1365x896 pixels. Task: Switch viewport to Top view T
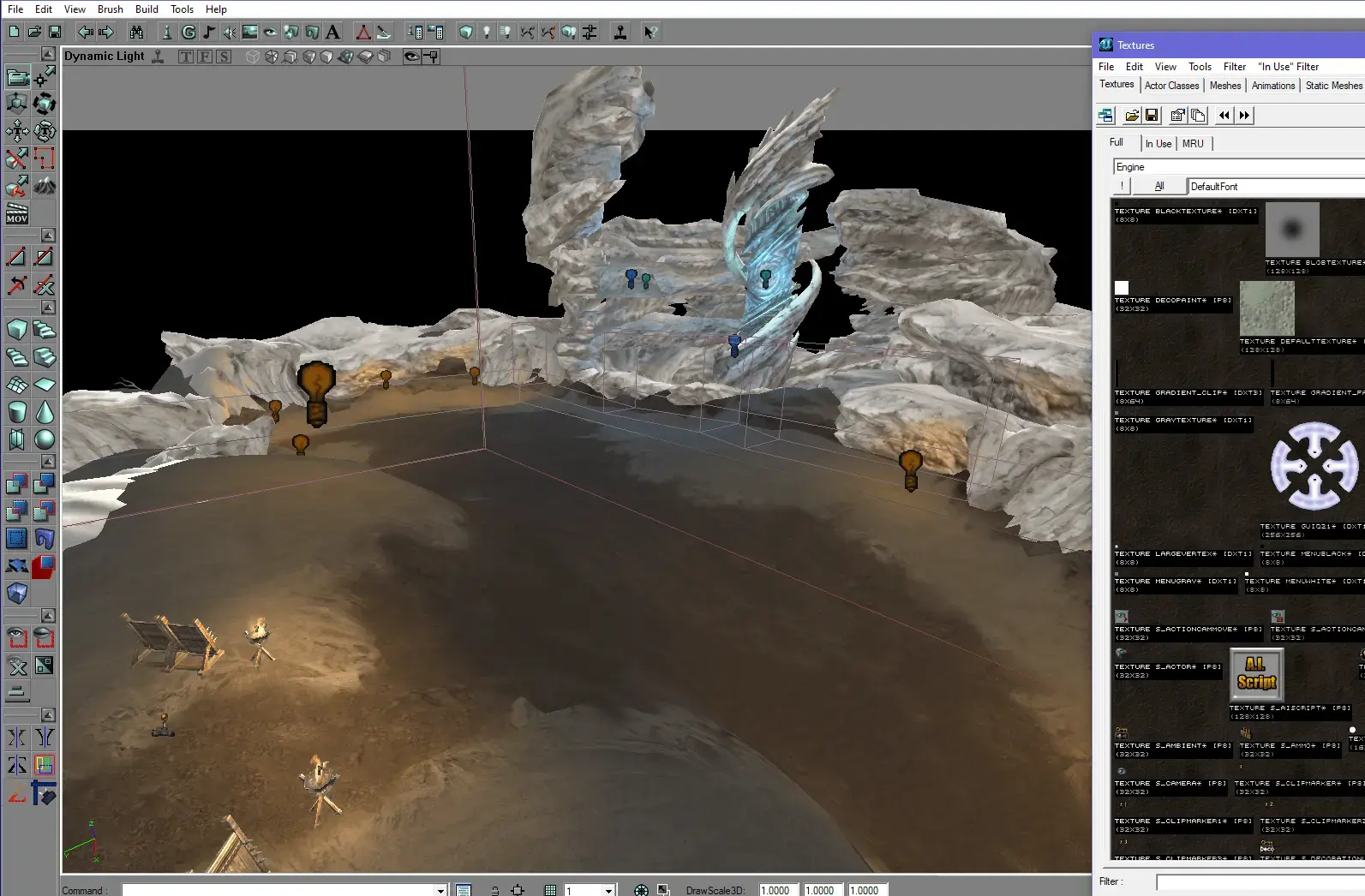tap(186, 57)
